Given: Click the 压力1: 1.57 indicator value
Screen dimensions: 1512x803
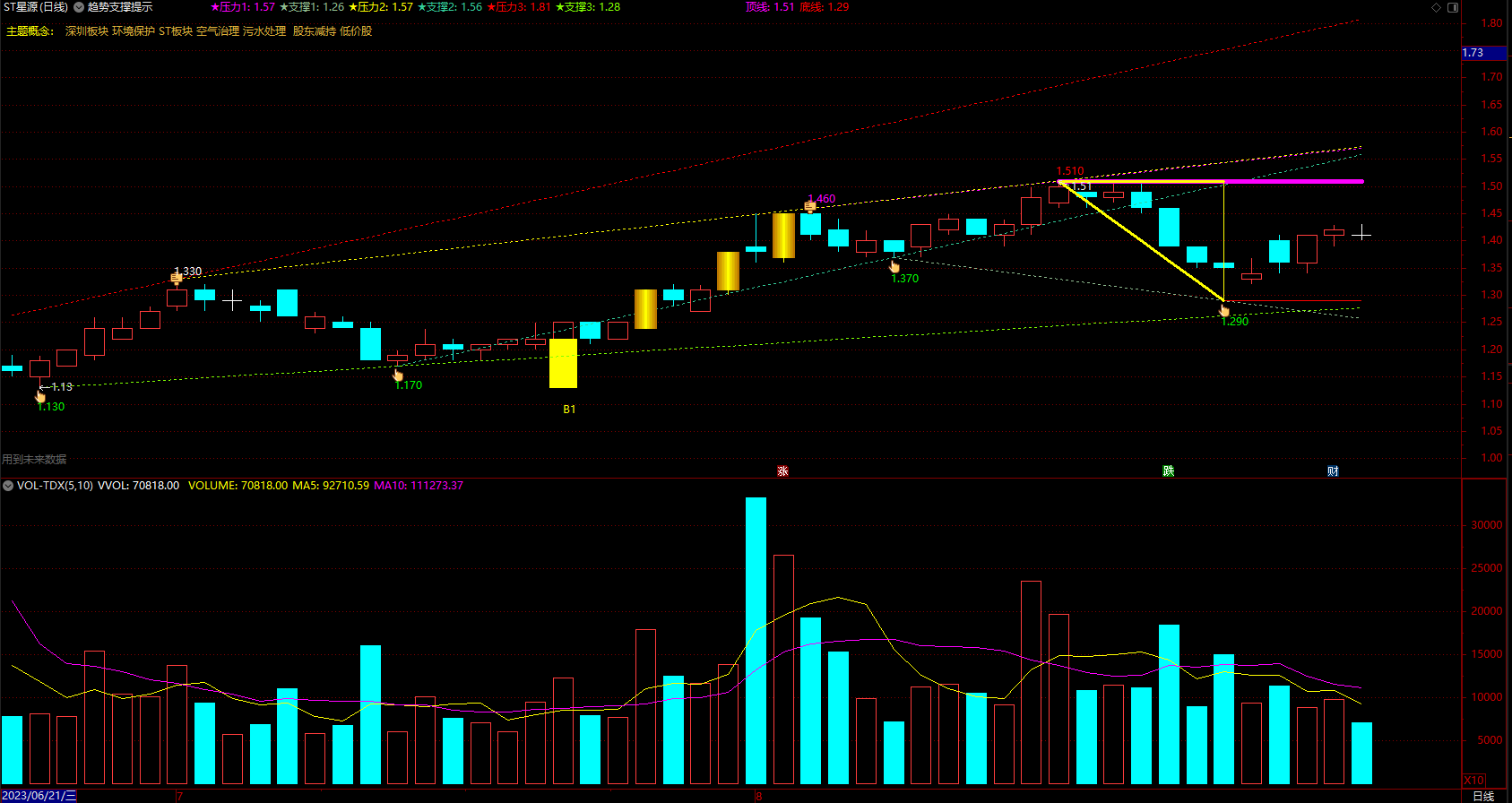Looking at the screenshot, I should pos(243,7).
